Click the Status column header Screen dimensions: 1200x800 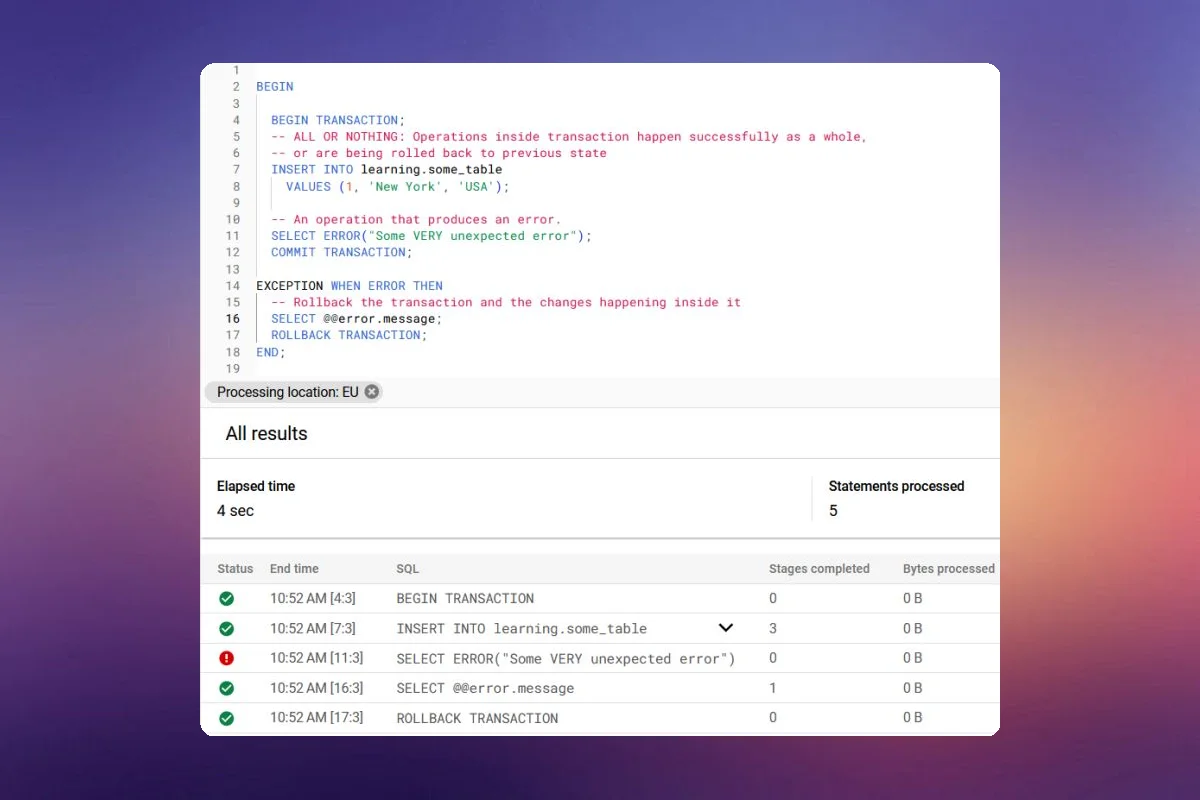click(235, 569)
